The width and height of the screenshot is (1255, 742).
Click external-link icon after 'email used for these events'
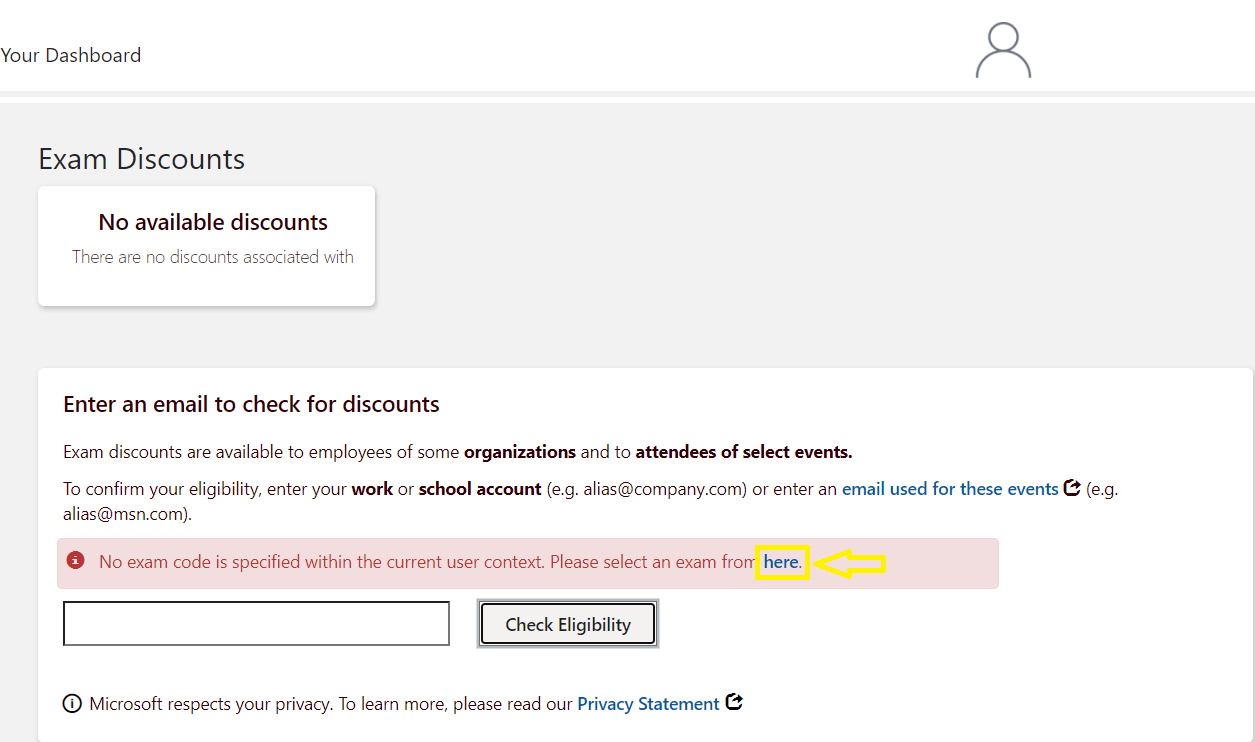pos(1072,488)
